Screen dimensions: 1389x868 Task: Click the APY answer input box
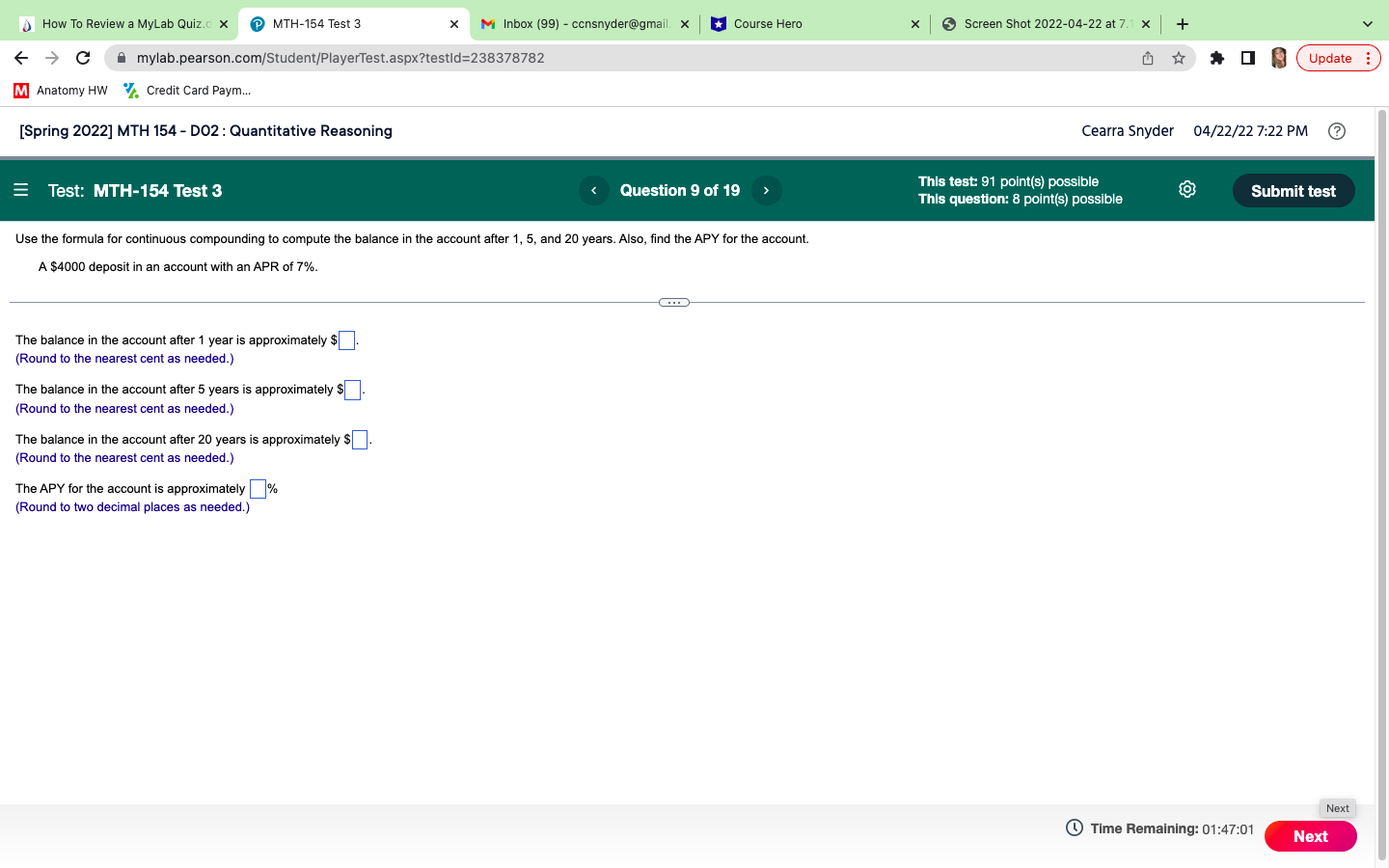coord(258,488)
